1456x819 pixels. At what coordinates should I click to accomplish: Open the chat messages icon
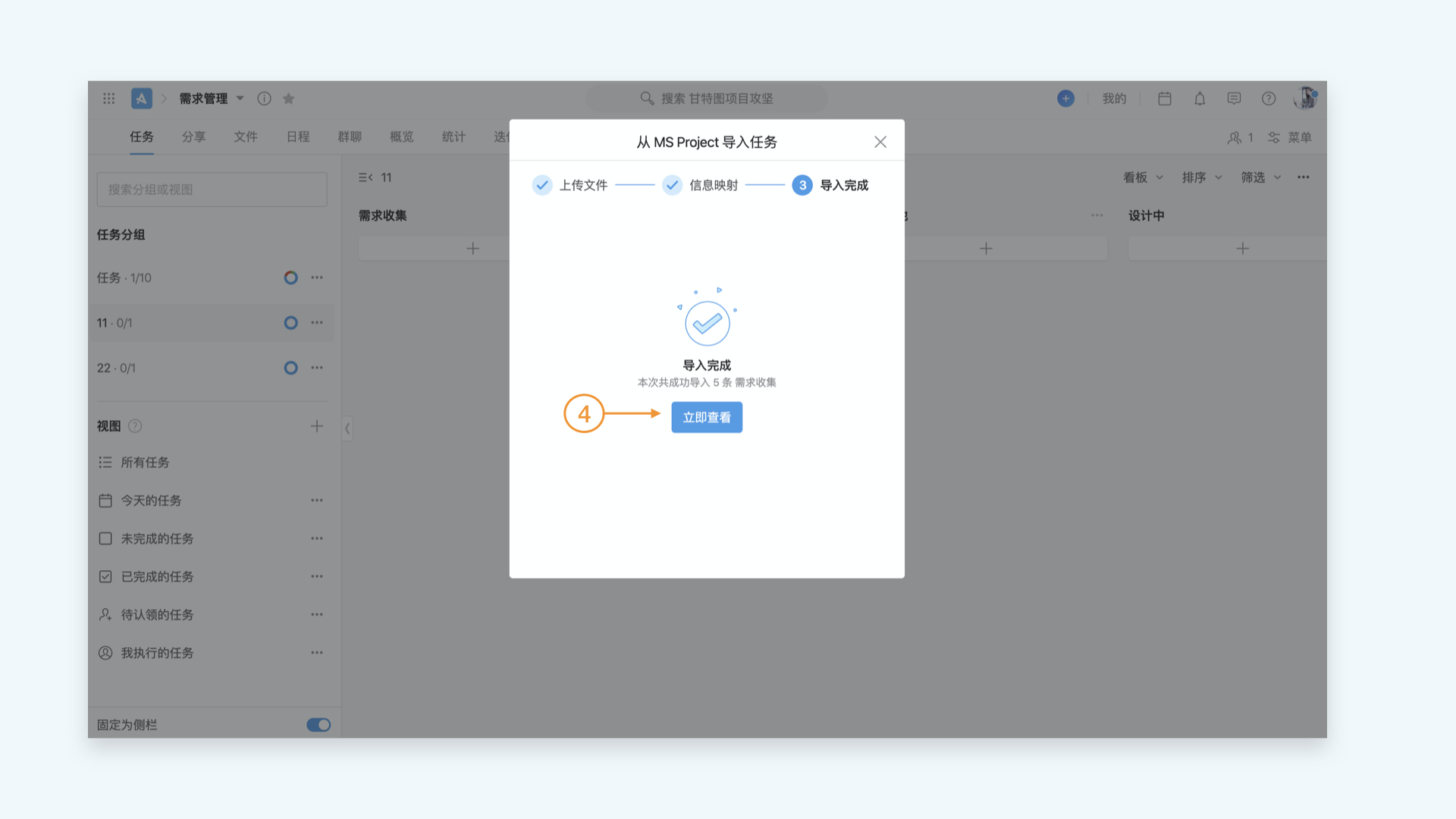[x=1234, y=99]
